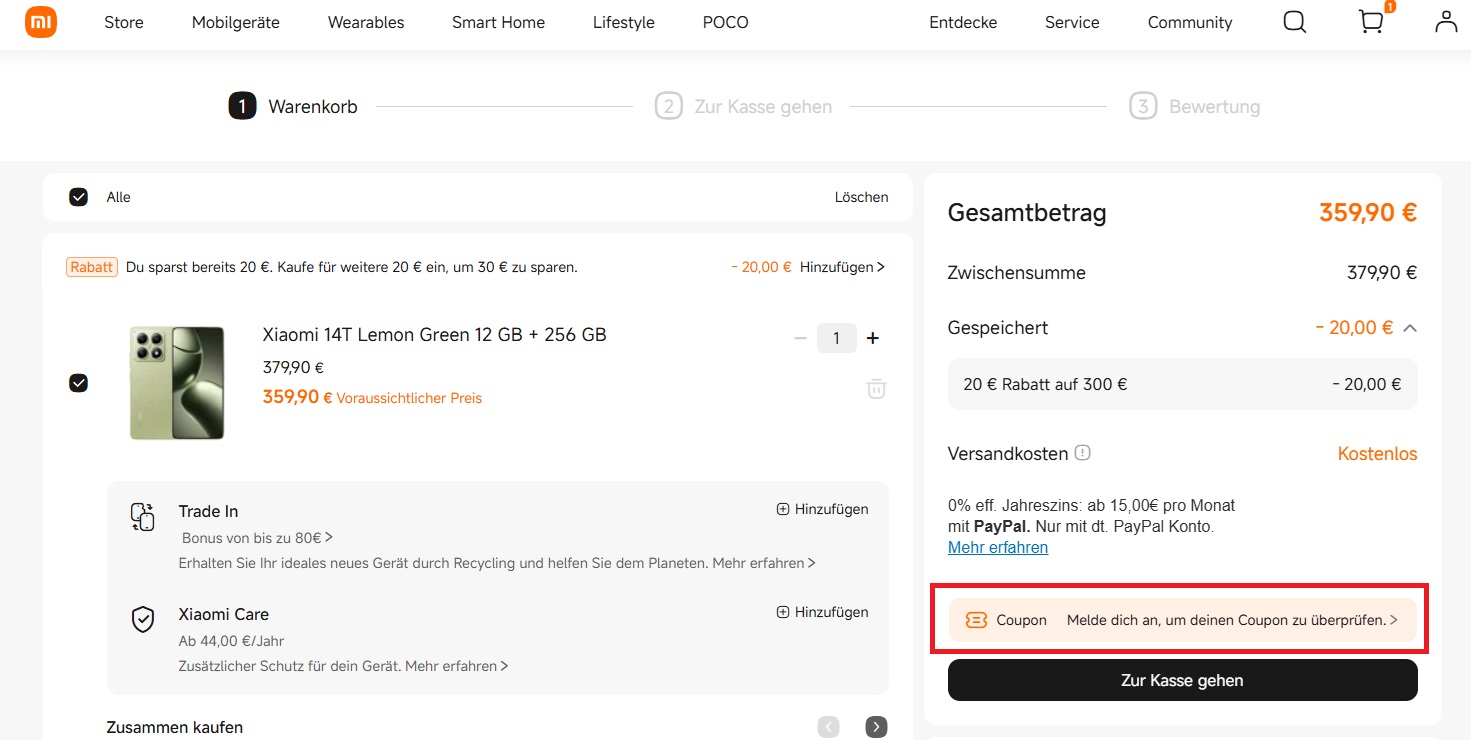Open Trade In Mehr erfahren link
1471x740 pixels.
click(x=764, y=563)
